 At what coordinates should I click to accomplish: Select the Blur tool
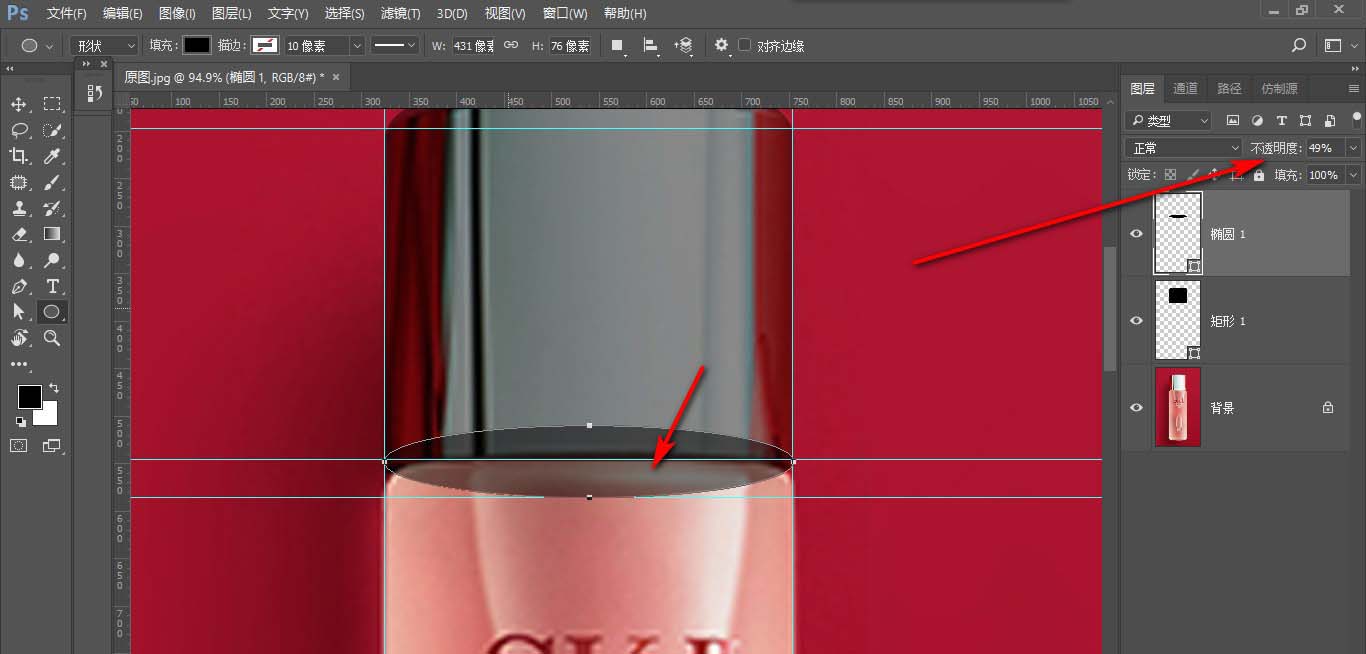coord(19,260)
